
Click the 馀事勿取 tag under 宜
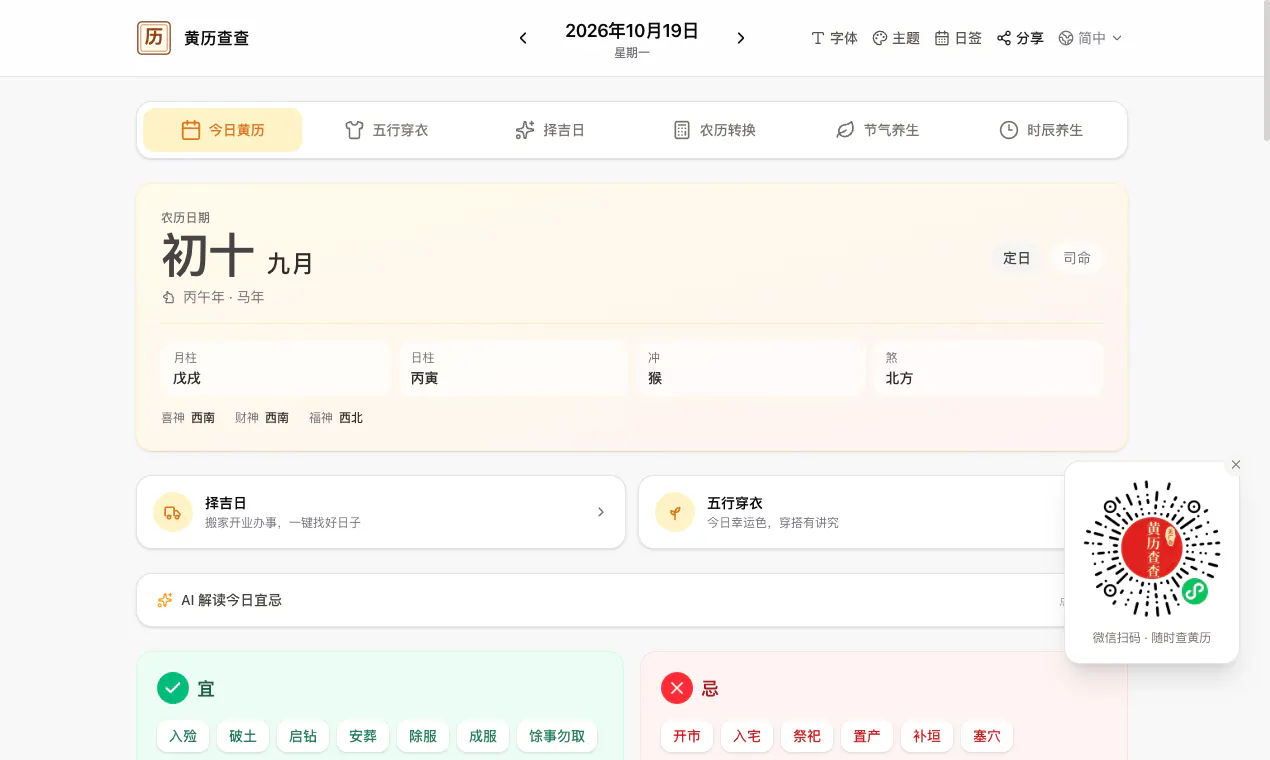click(557, 736)
